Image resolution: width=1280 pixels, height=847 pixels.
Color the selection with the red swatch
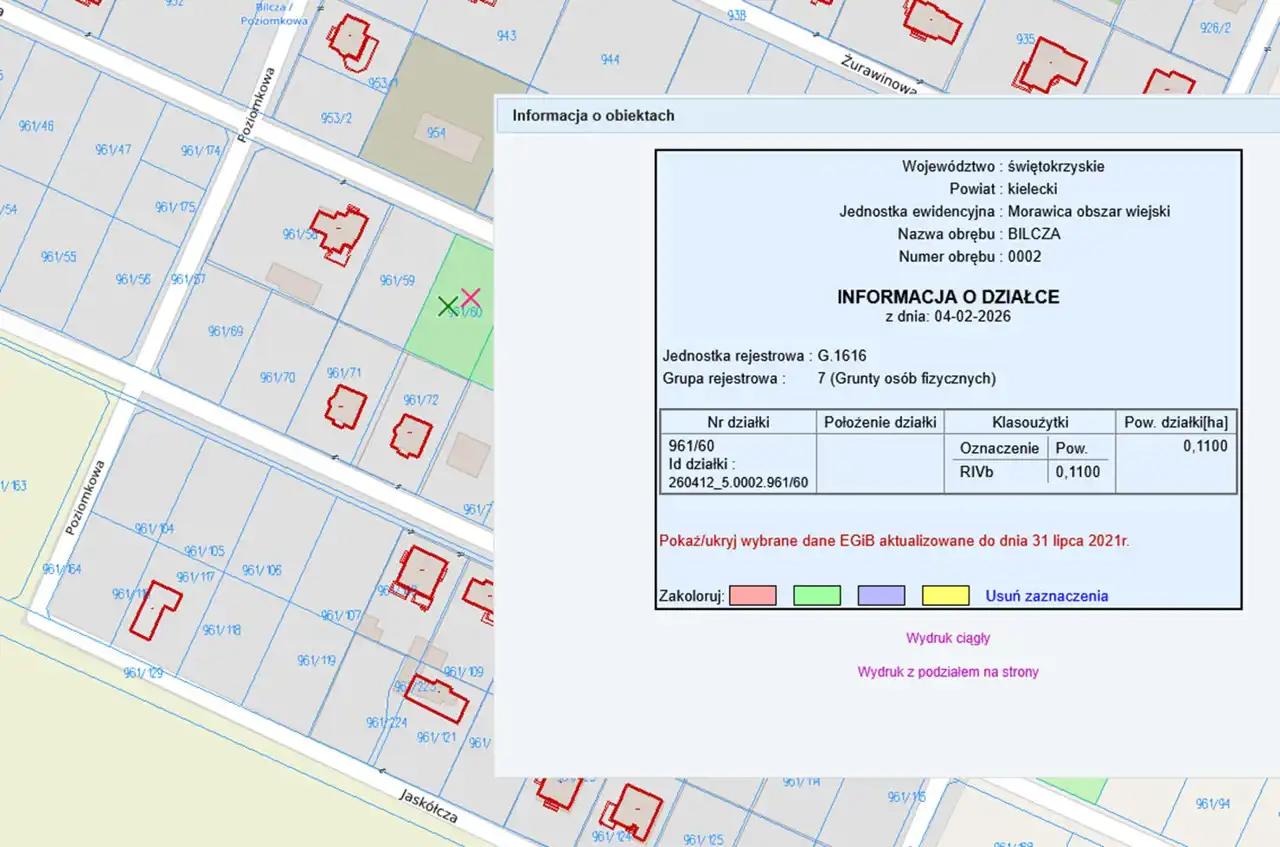point(753,596)
